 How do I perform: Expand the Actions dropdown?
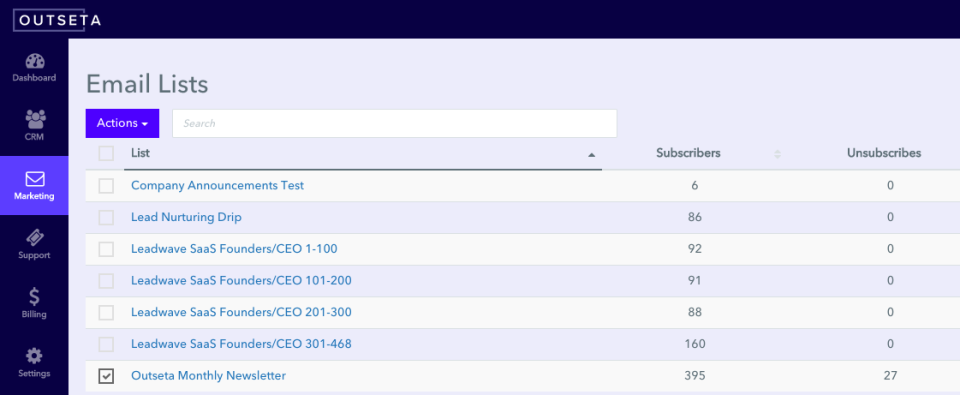coord(122,123)
